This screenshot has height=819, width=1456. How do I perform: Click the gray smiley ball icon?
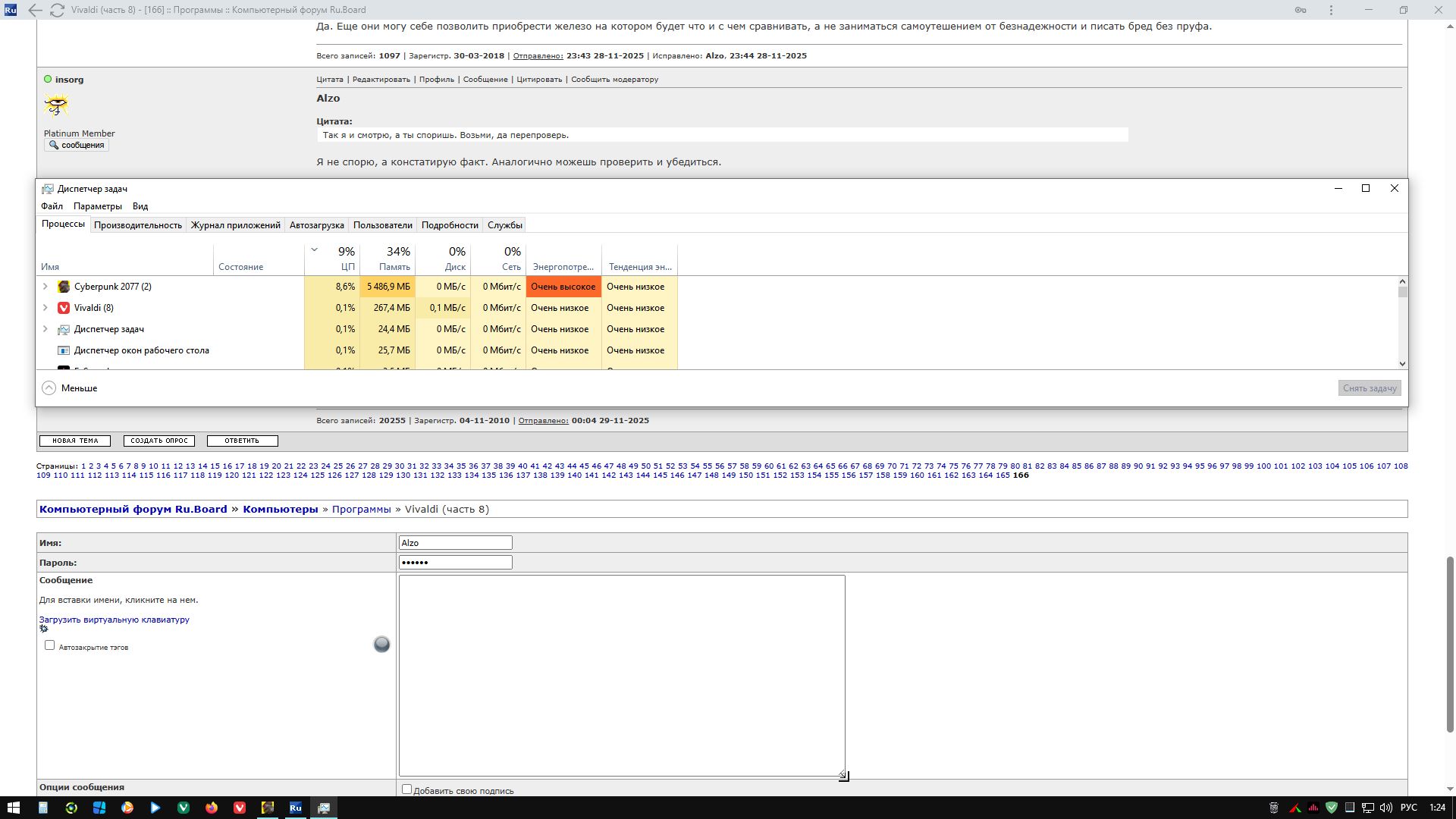tap(381, 644)
